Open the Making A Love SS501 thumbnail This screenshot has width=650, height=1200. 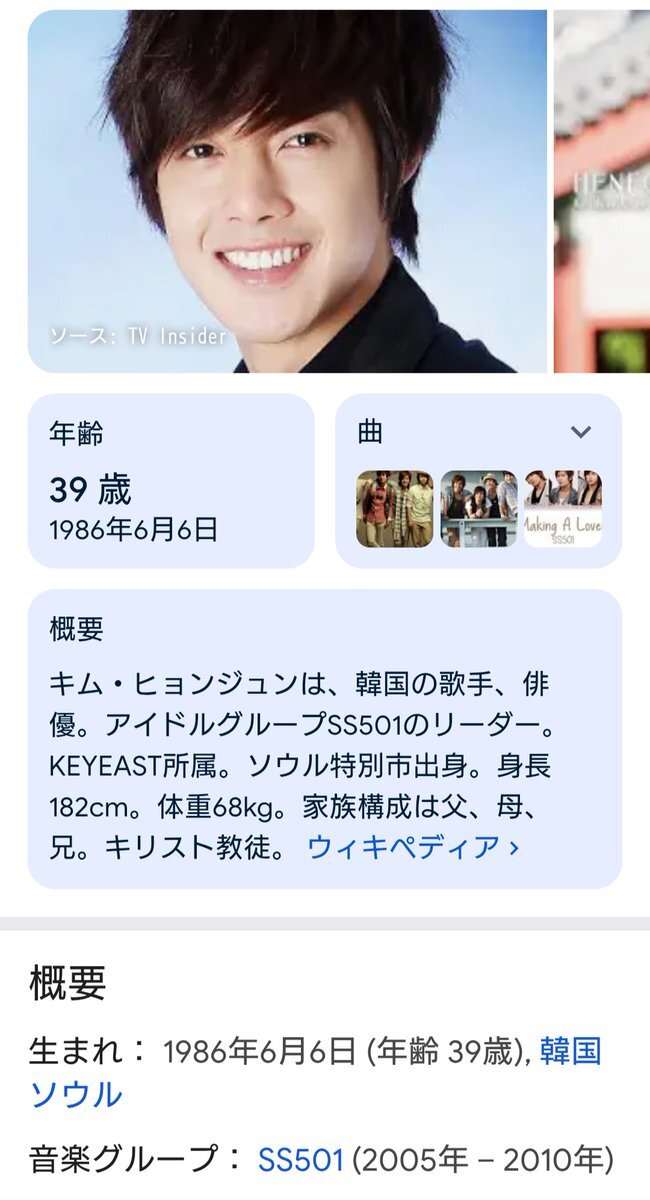pyautogui.click(x=563, y=509)
